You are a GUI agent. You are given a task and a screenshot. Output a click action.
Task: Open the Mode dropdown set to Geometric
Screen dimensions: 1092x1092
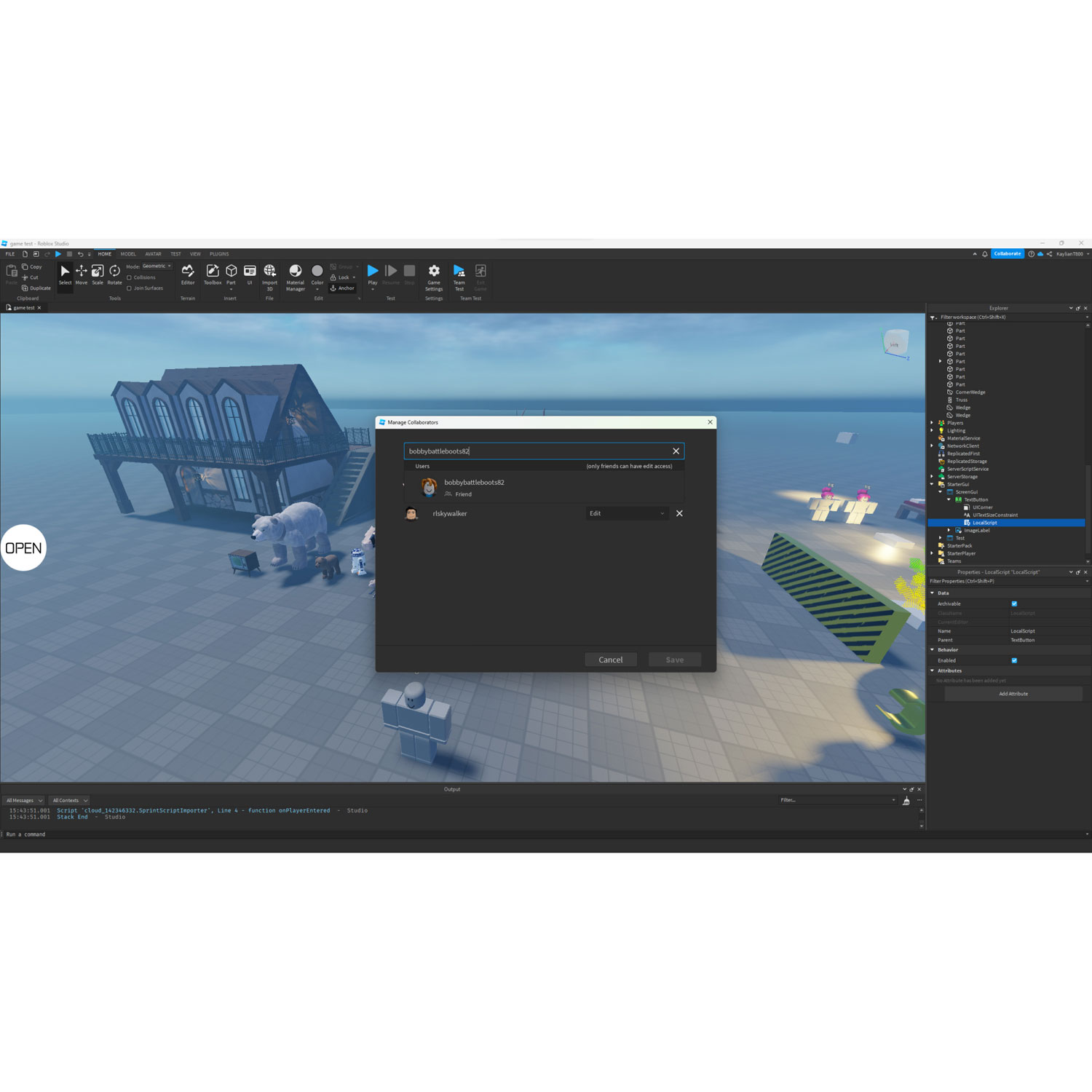(x=157, y=266)
